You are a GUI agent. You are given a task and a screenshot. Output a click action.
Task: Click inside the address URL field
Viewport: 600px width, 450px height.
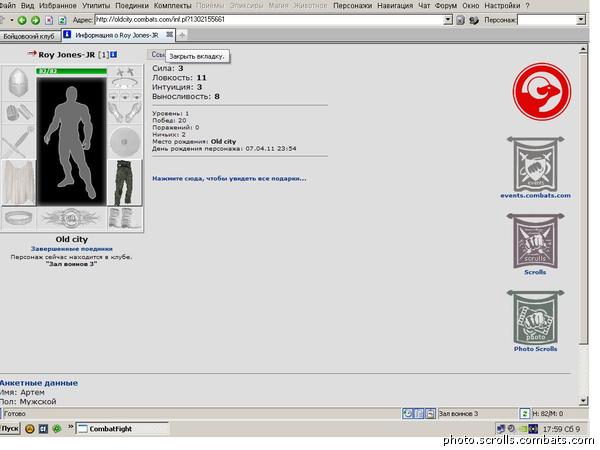pos(269,20)
